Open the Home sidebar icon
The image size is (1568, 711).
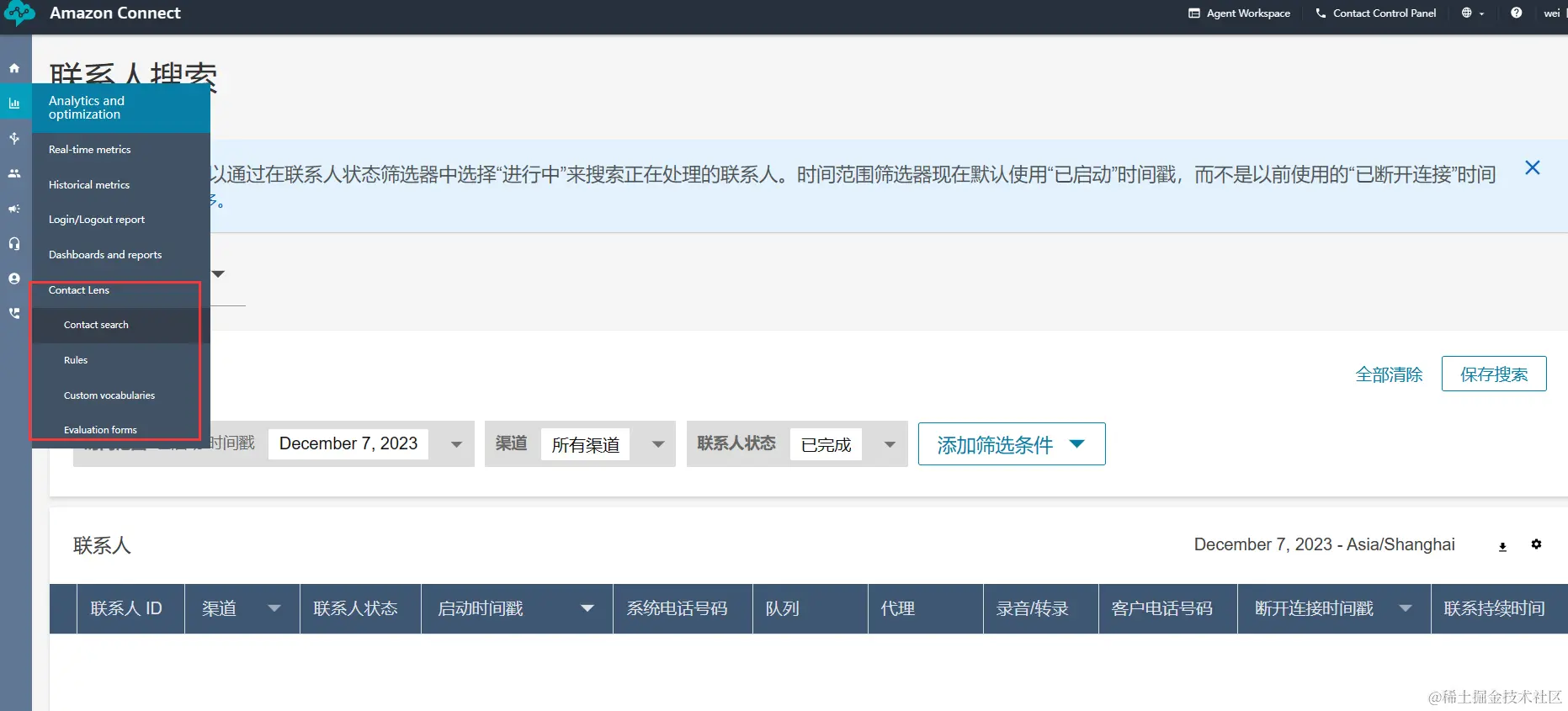click(14, 68)
